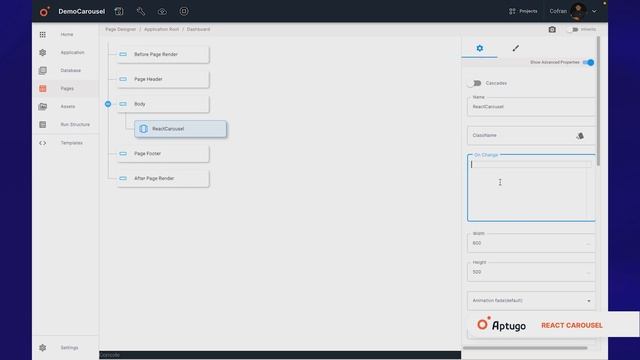Select the ReactCarousel node

tap(180, 129)
